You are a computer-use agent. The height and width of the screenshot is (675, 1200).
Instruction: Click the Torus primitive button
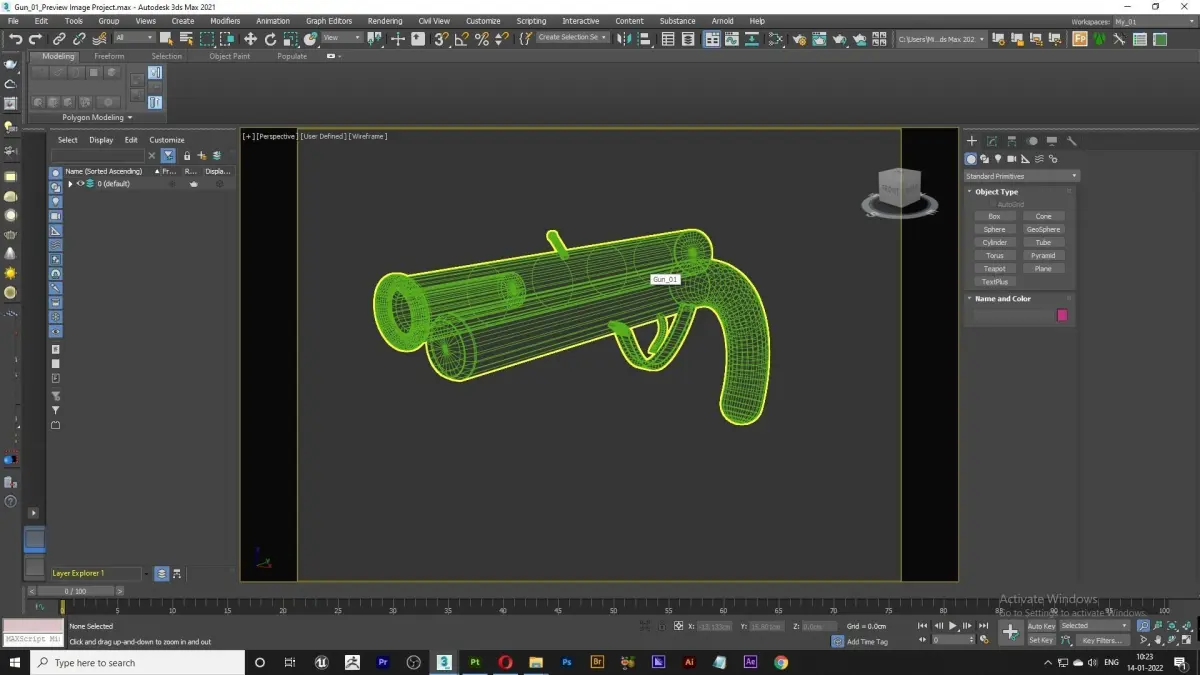click(x=994, y=255)
